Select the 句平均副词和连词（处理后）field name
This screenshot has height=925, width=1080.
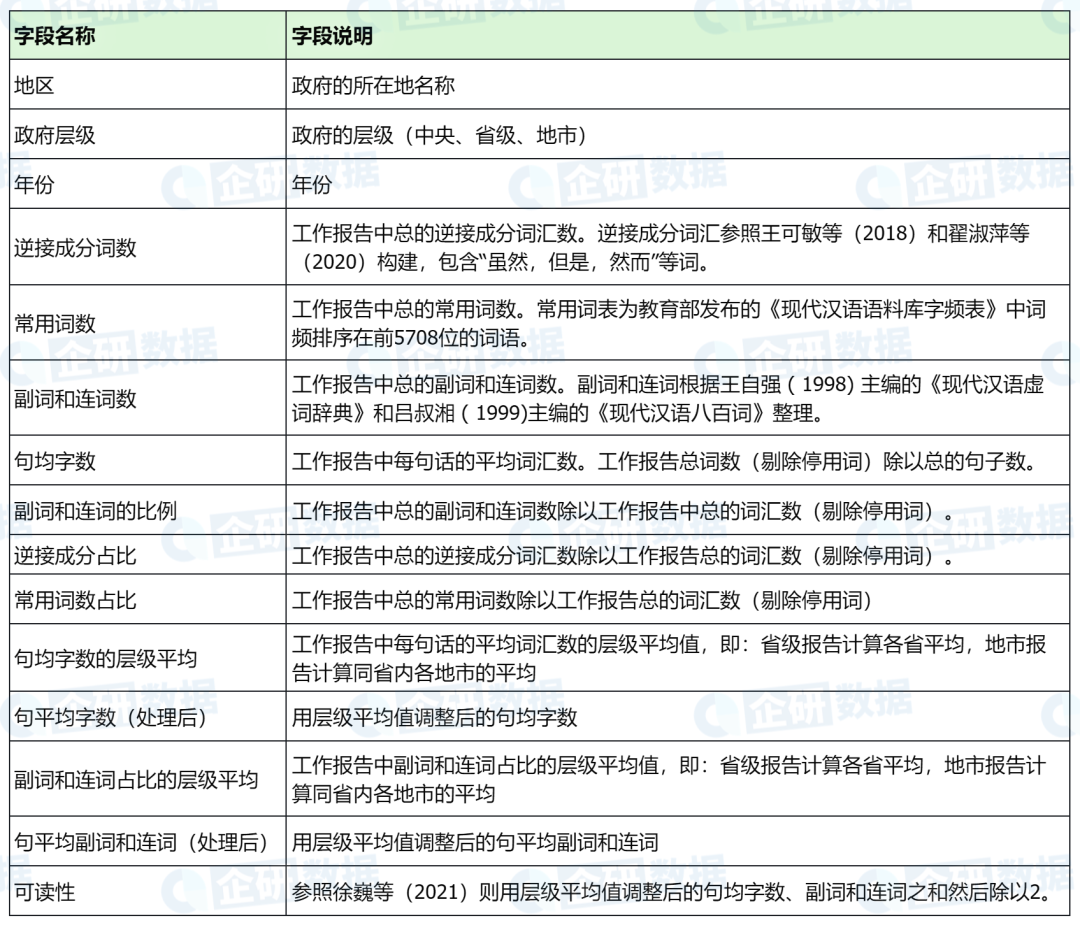[148, 842]
